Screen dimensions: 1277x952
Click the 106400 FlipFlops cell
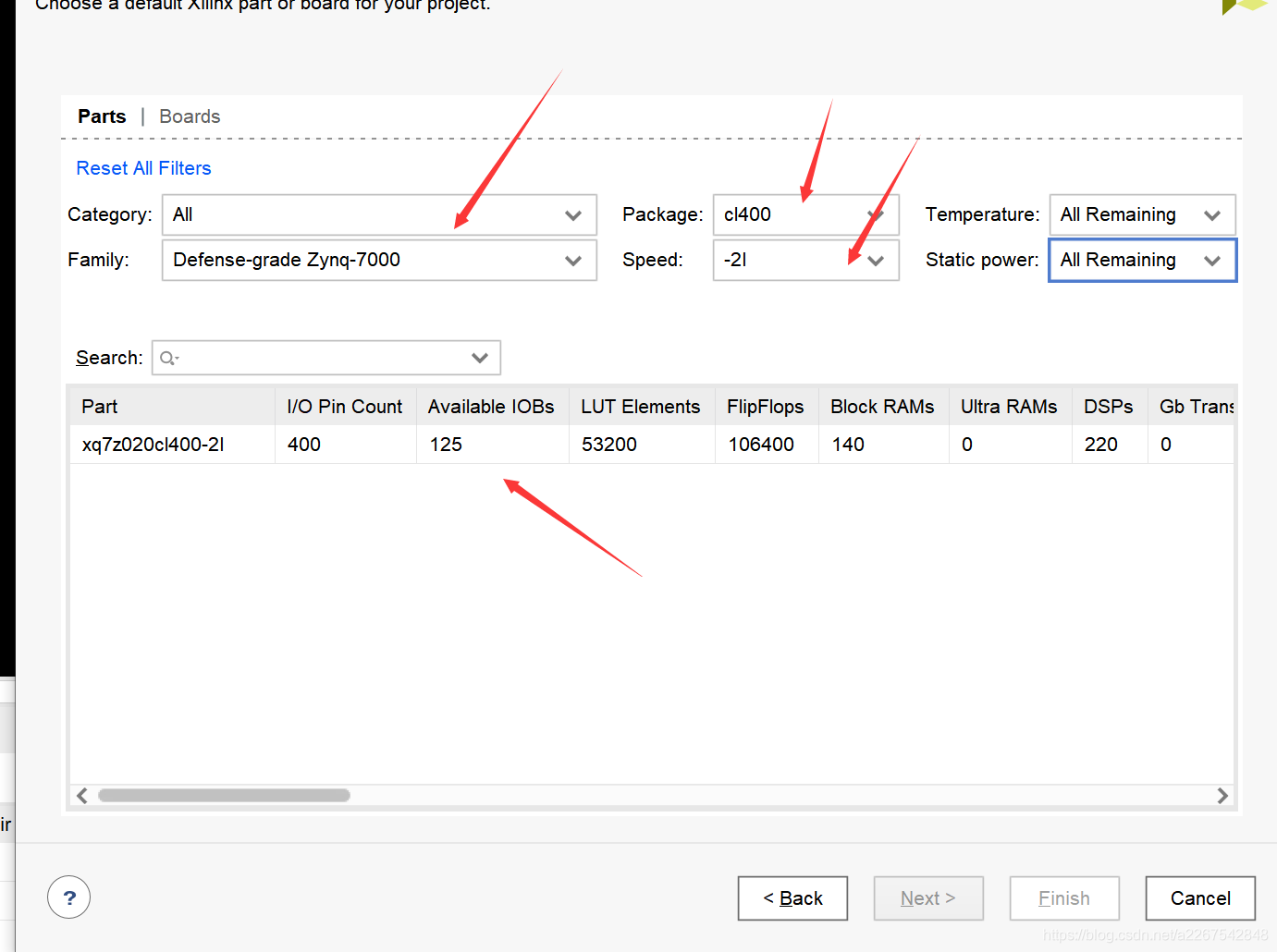click(767, 445)
